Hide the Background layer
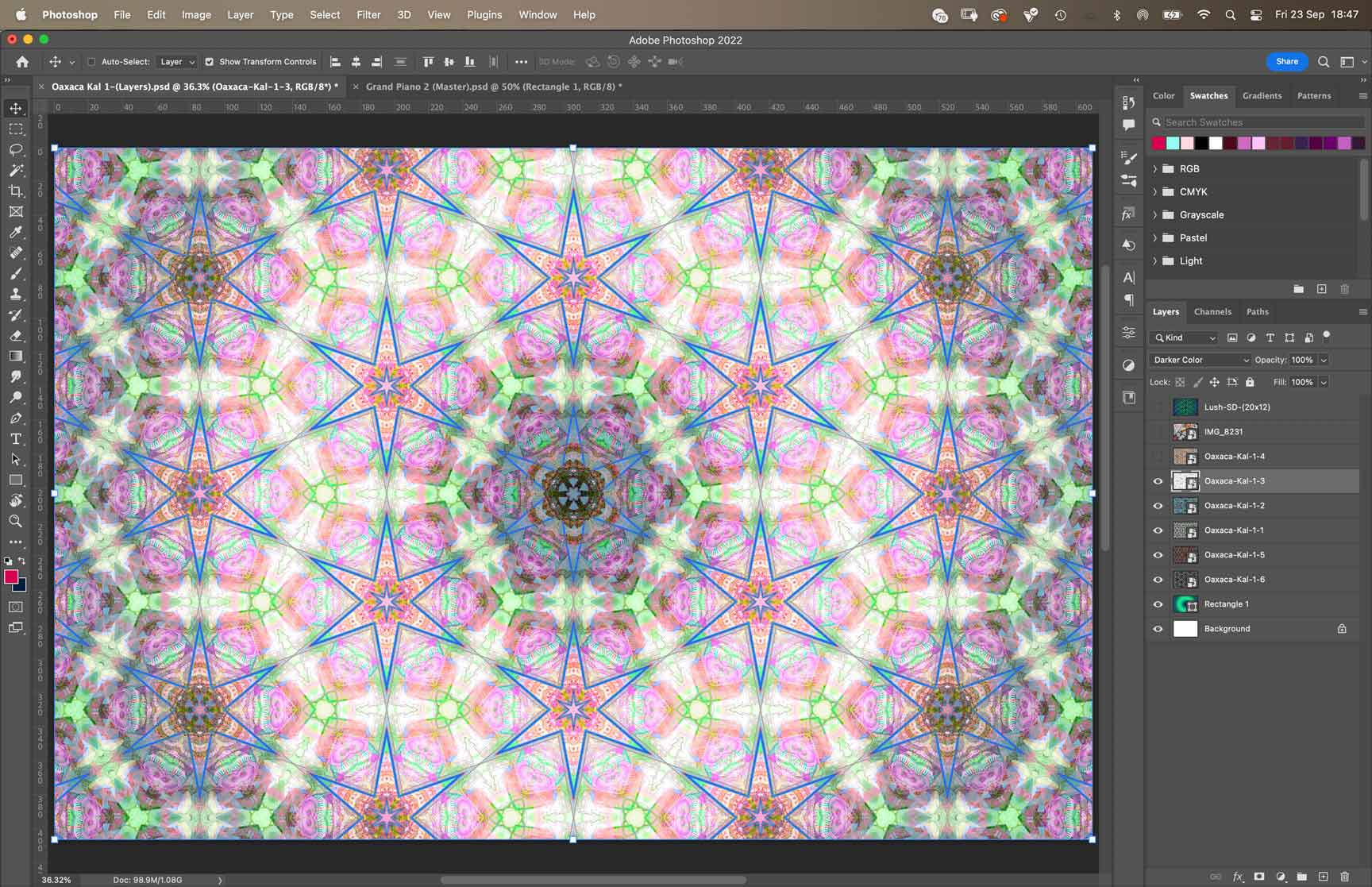The image size is (1372, 887). click(1158, 629)
